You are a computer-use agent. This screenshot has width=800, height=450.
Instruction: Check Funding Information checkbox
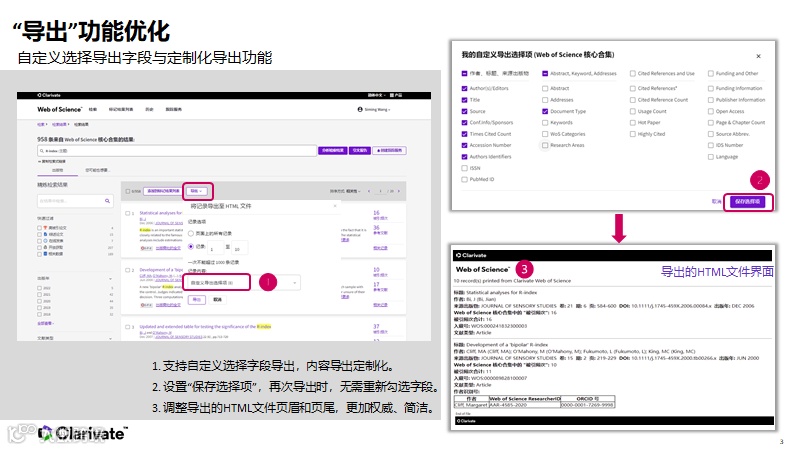(x=711, y=88)
